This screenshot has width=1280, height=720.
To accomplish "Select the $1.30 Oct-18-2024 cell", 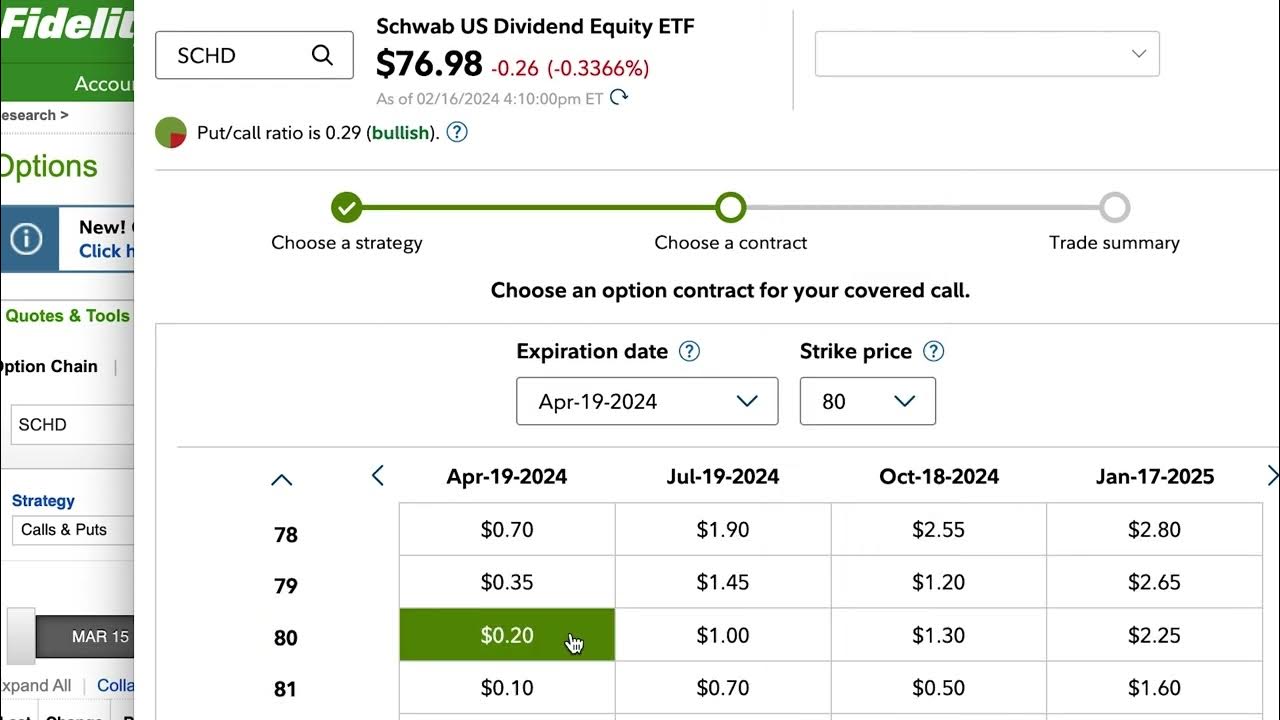I will [x=939, y=635].
